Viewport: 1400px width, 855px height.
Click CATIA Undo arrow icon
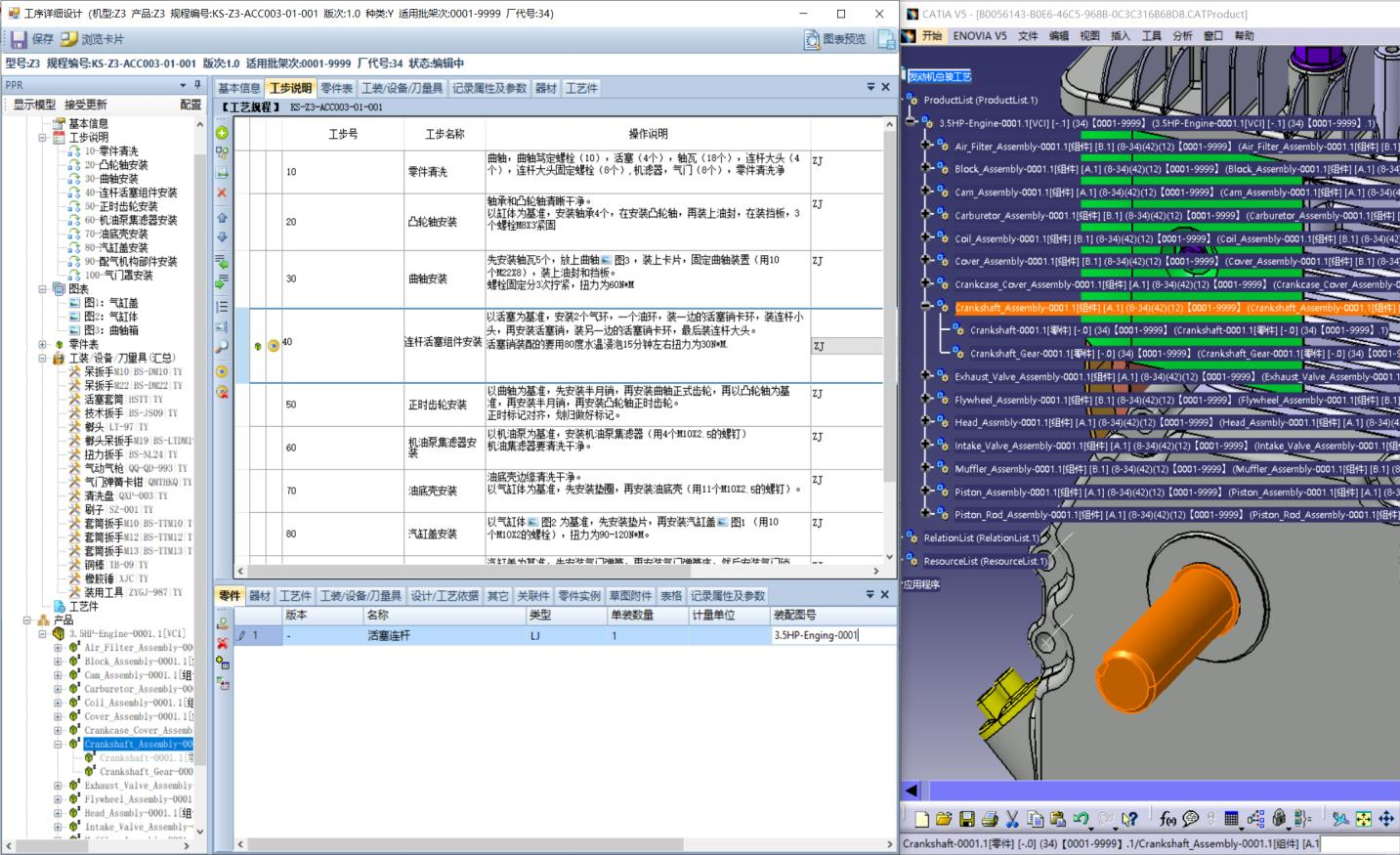tap(1081, 819)
